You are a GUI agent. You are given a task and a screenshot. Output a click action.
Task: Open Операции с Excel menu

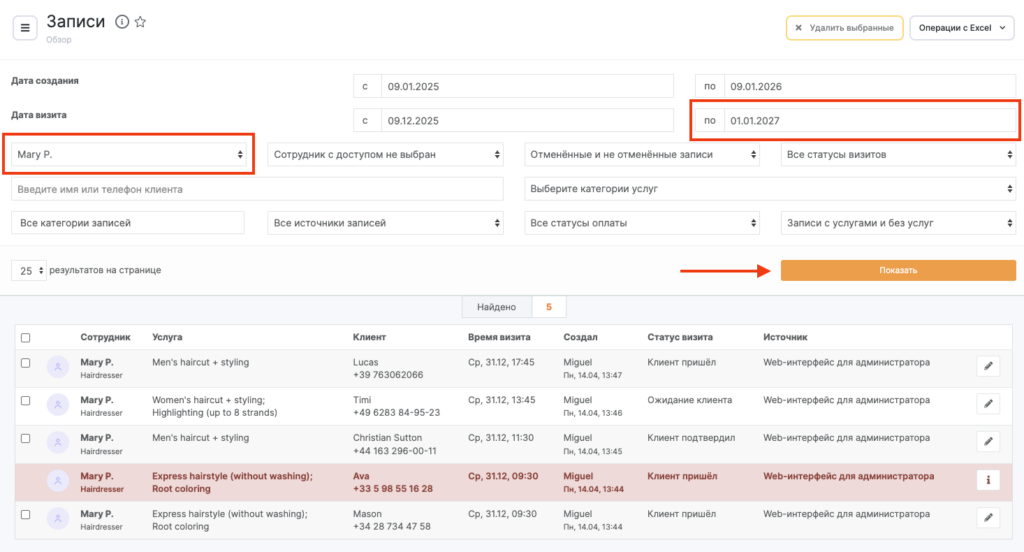[x=961, y=28]
